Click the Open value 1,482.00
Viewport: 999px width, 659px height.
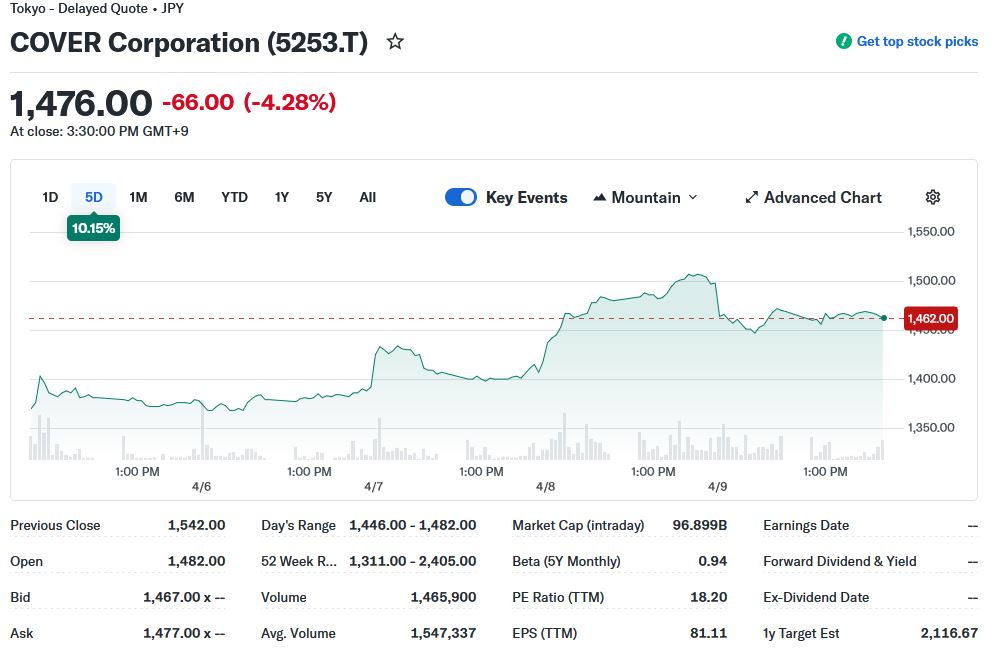click(197, 561)
